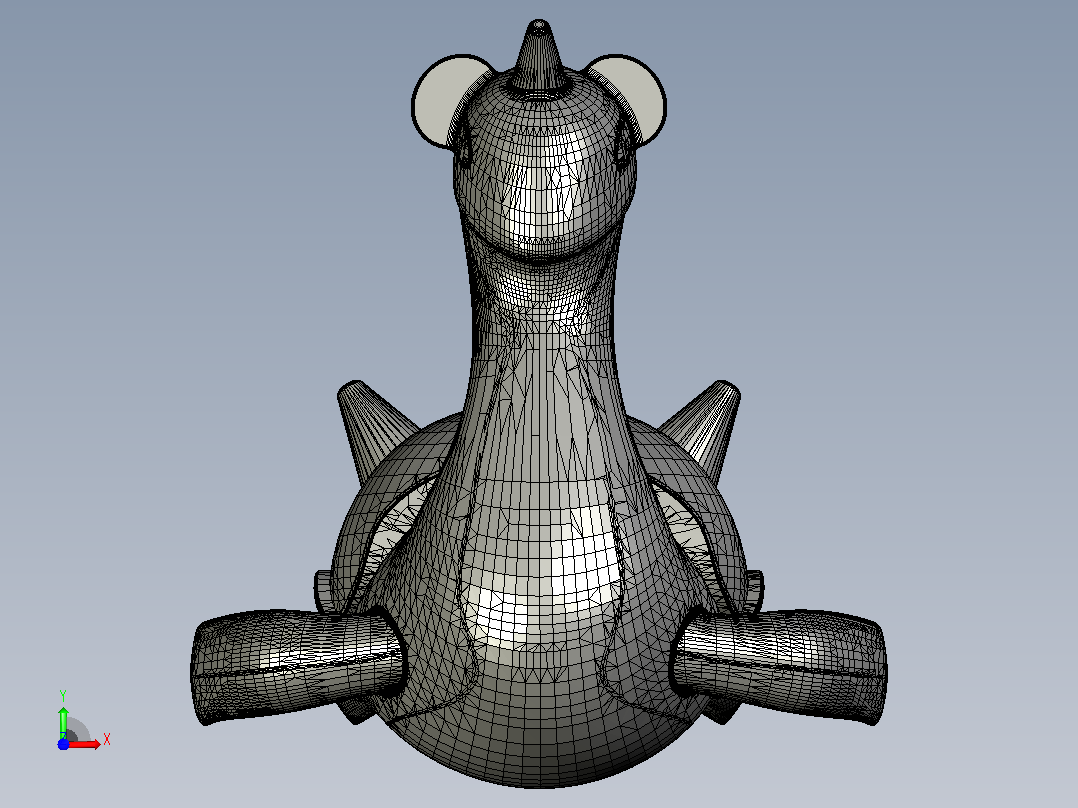Click the green Y axis arrow
Screen dimensions: 1078x808
[63, 721]
